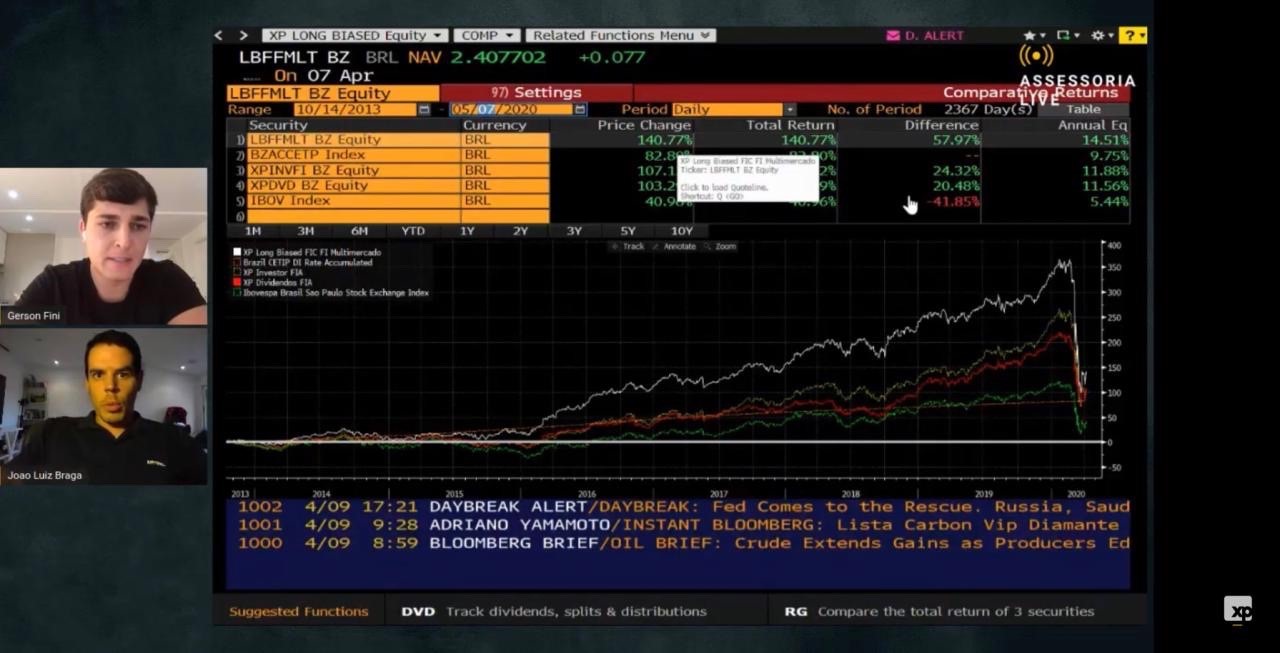Open the gear settings menu
Screen dimensions: 1280x653
[1100, 35]
